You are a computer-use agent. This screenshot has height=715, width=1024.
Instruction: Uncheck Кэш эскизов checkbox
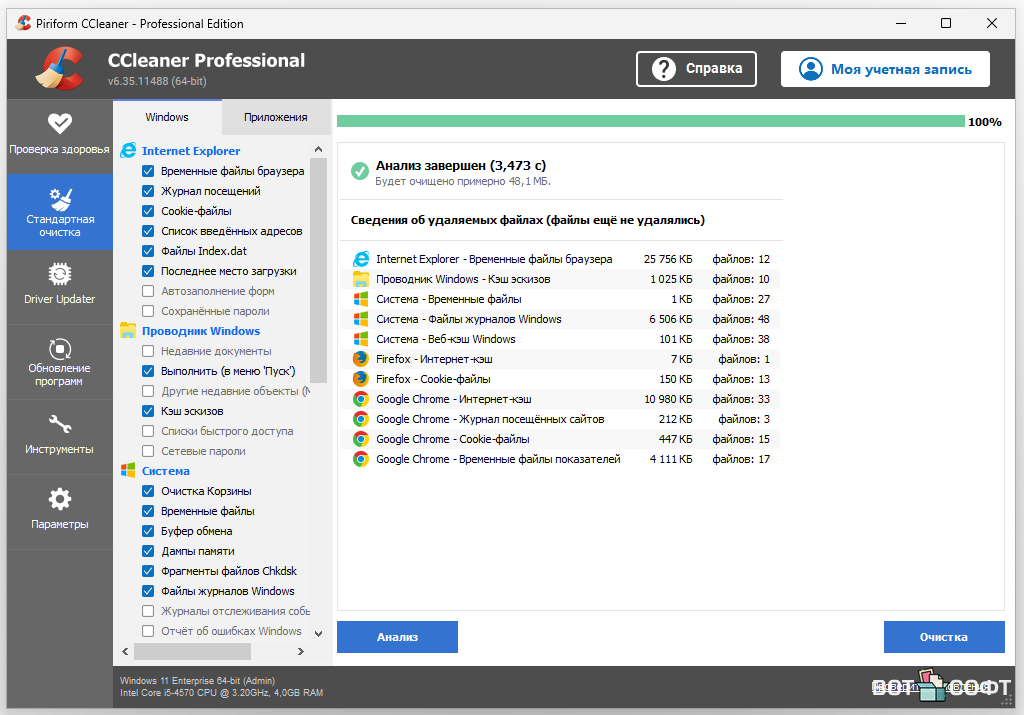click(148, 411)
